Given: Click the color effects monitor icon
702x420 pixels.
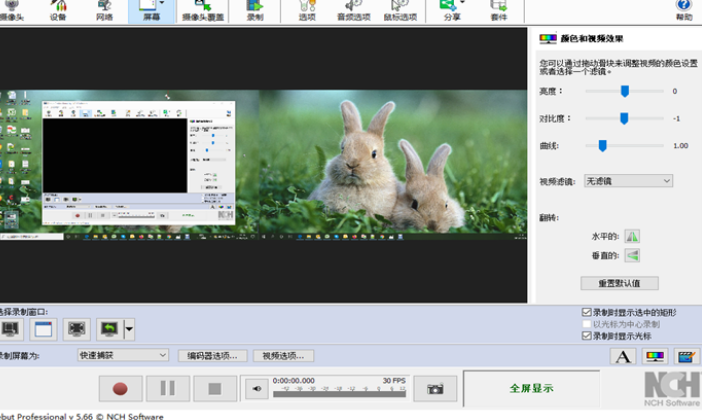Looking at the screenshot, I should tap(654, 356).
